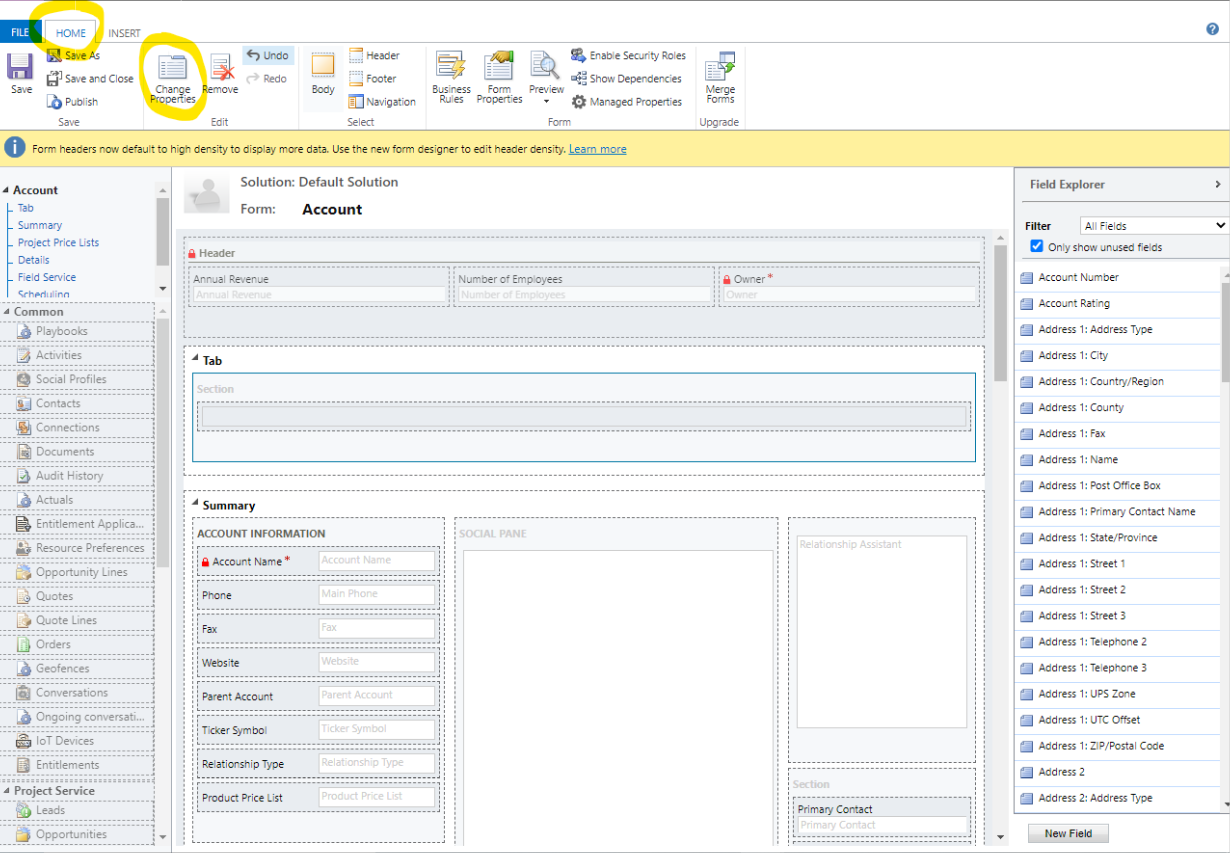The image size is (1230, 853).
Task: Open the All Fields filter dropdown
Action: [x=1152, y=225]
